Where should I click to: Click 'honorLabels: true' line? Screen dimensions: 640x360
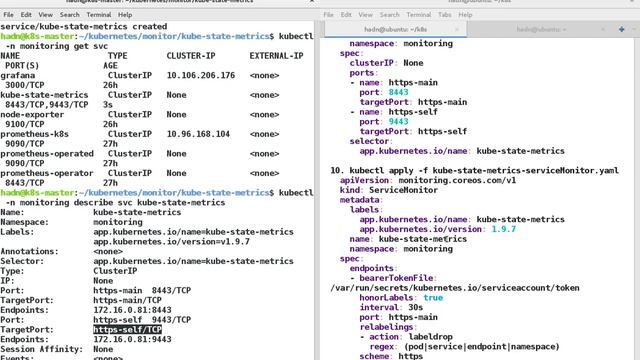pos(401,298)
